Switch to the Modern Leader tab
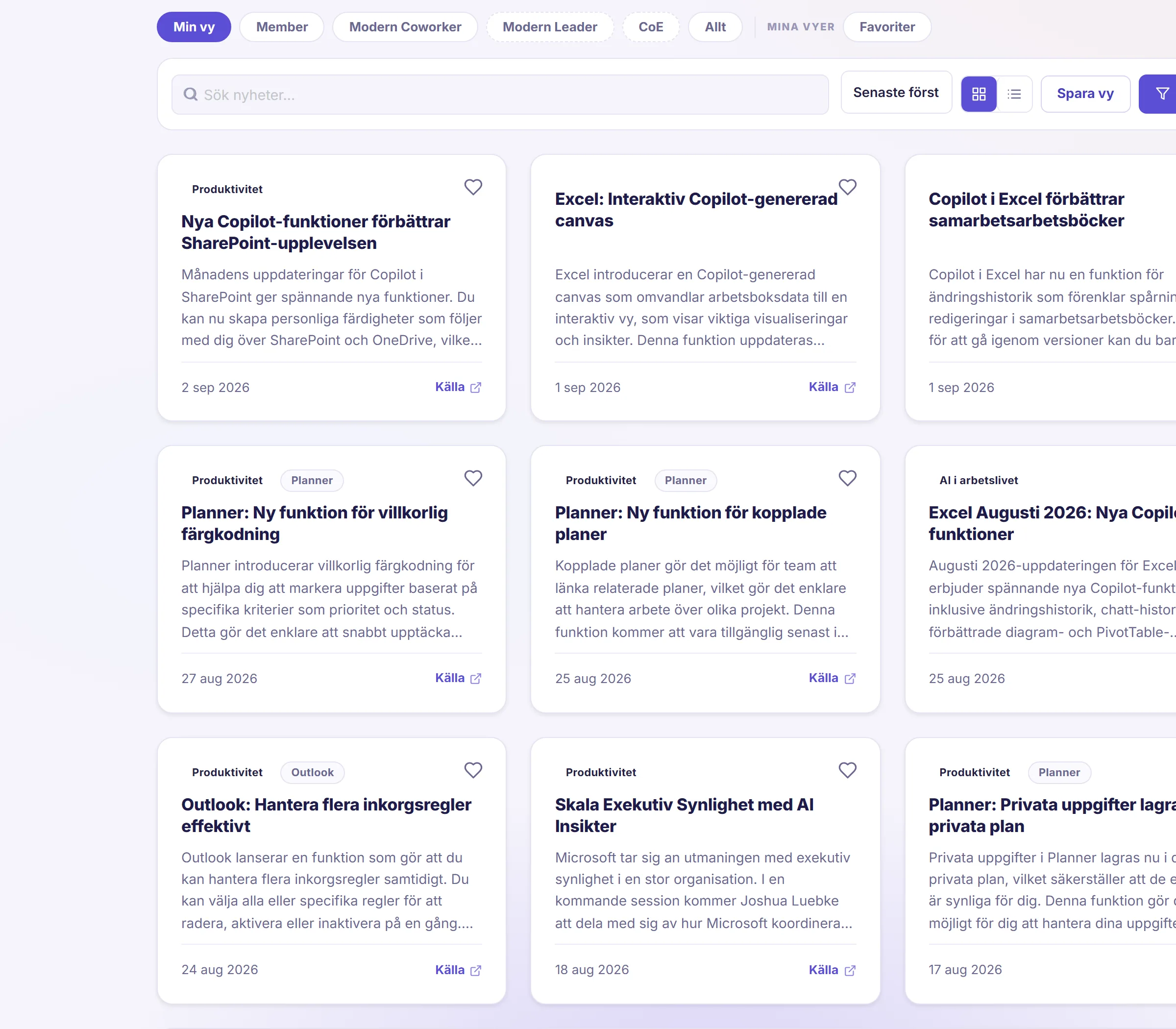The image size is (1176, 1029). (550, 27)
